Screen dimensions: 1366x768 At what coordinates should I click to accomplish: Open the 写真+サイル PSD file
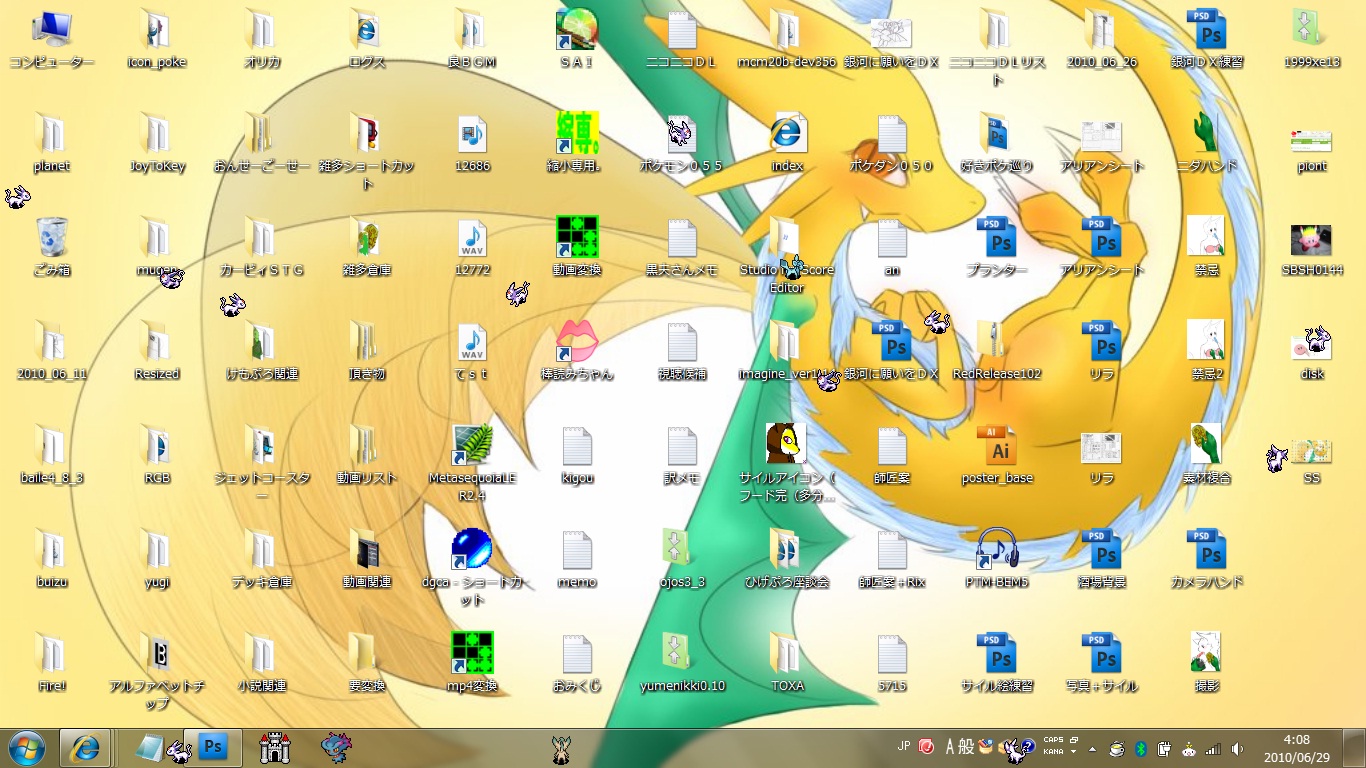[1102, 664]
